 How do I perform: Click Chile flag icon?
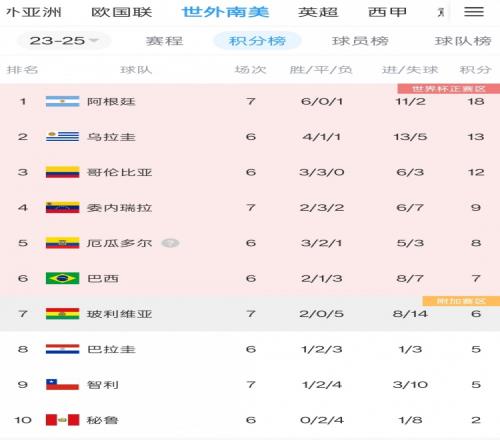point(63,384)
